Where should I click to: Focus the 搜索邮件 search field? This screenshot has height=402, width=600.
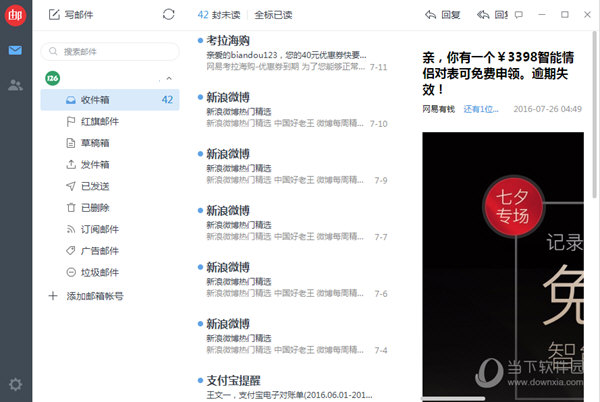(x=110, y=51)
